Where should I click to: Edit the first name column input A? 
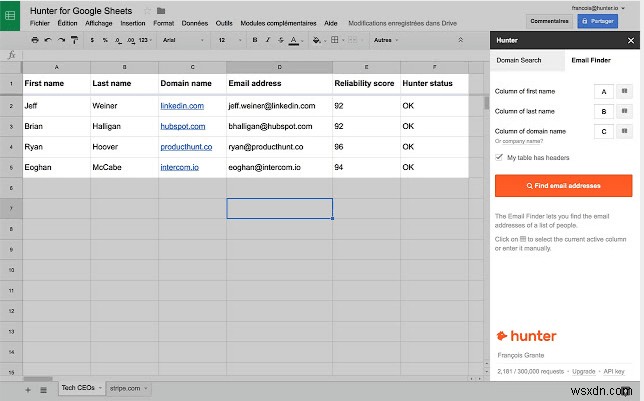pyautogui.click(x=604, y=92)
